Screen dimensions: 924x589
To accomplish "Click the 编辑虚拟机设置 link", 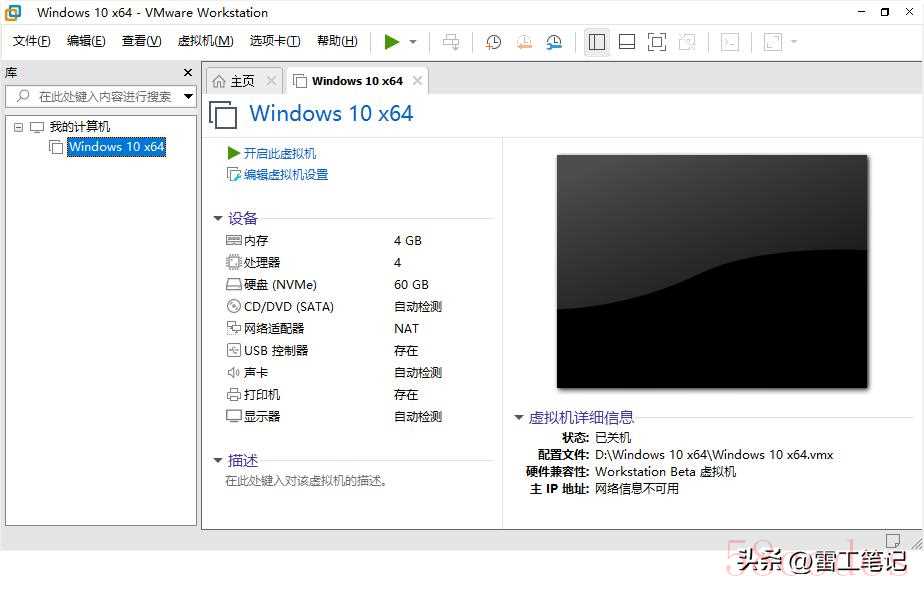I will click(285, 175).
